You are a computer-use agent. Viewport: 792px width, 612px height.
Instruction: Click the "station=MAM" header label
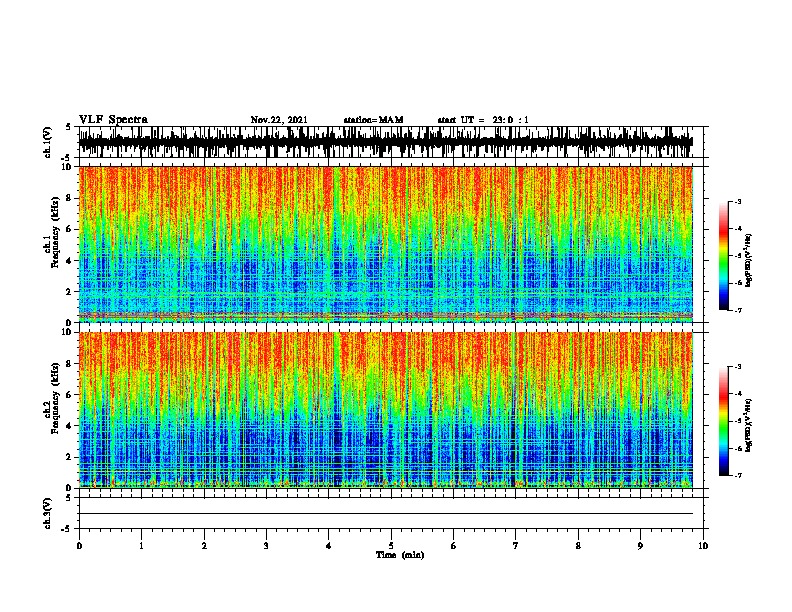pyautogui.click(x=373, y=120)
